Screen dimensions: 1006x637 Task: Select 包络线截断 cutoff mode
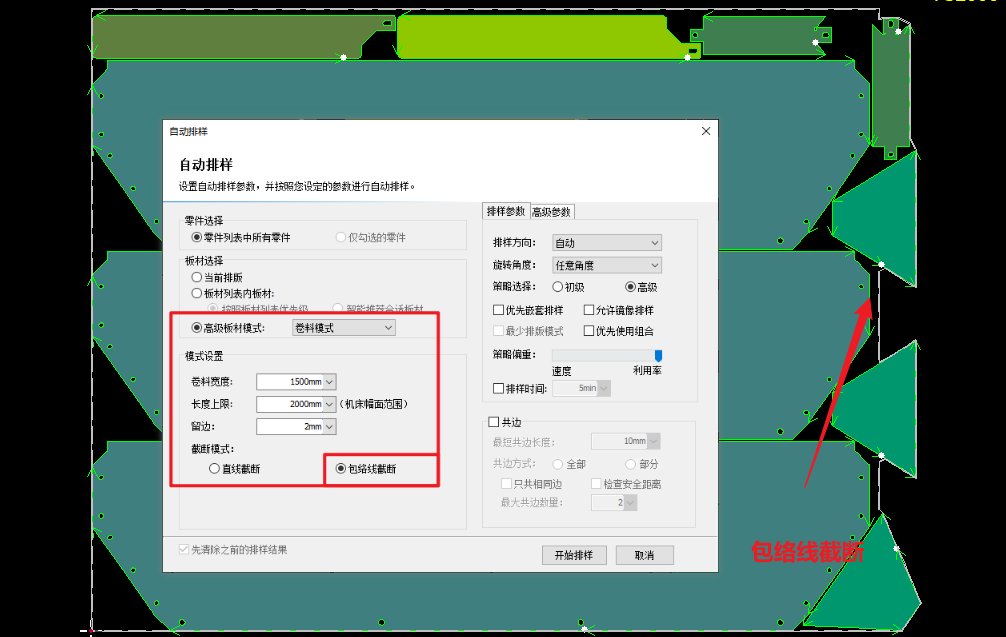point(341,468)
